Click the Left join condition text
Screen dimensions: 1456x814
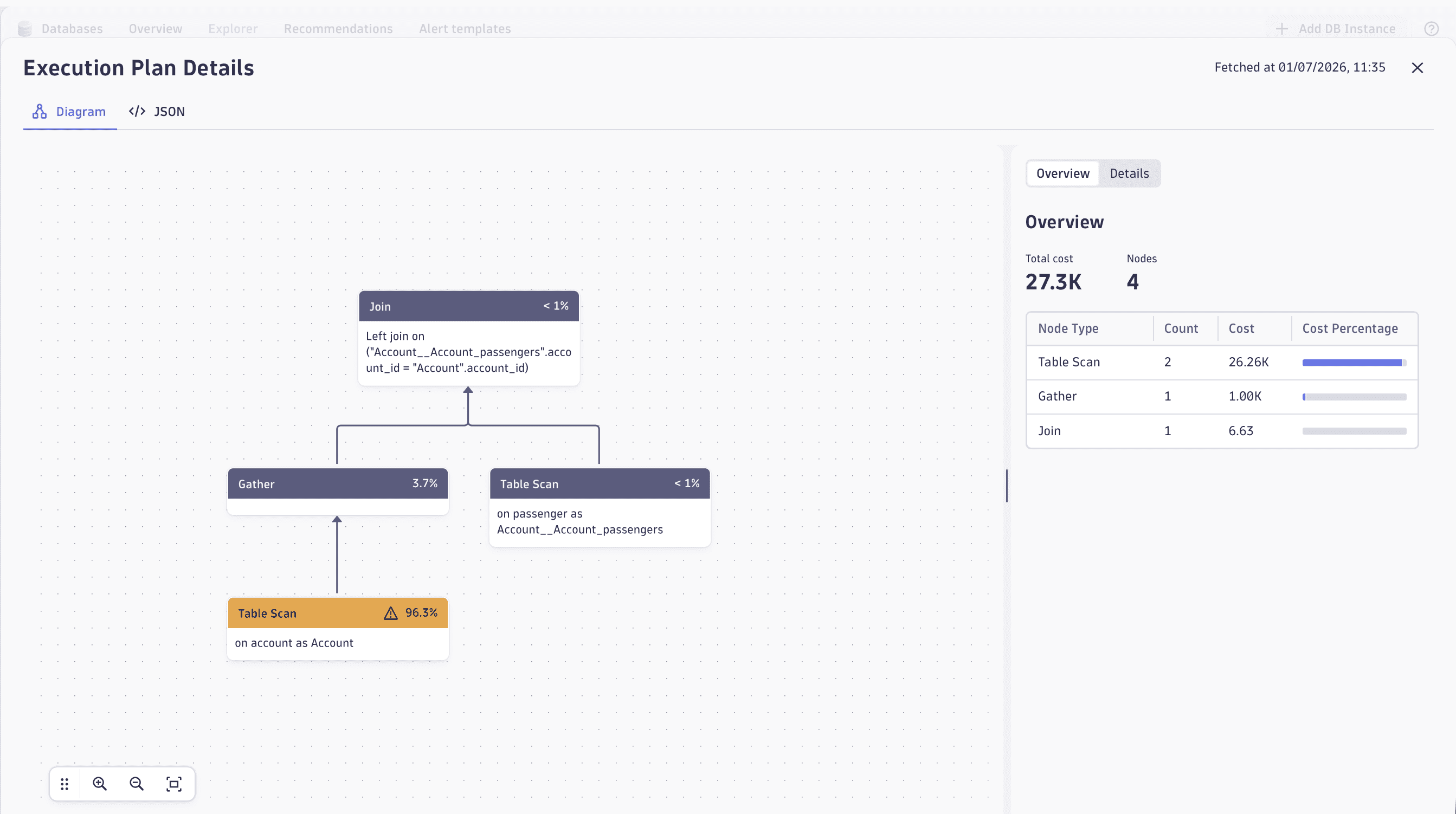468,352
